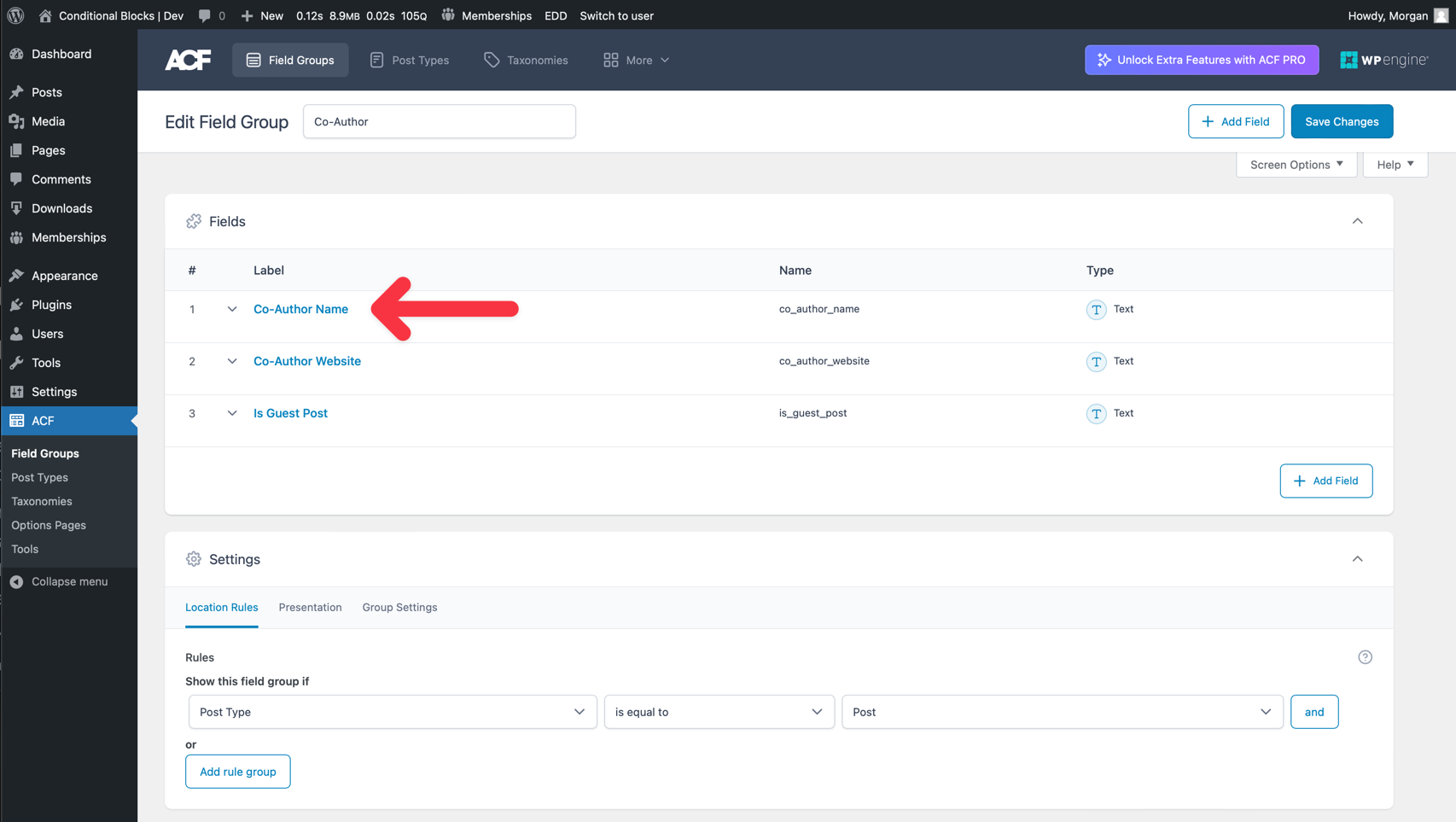Switch to the Presentation tab
Viewport: 1456px width, 822px height.
pos(310,607)
